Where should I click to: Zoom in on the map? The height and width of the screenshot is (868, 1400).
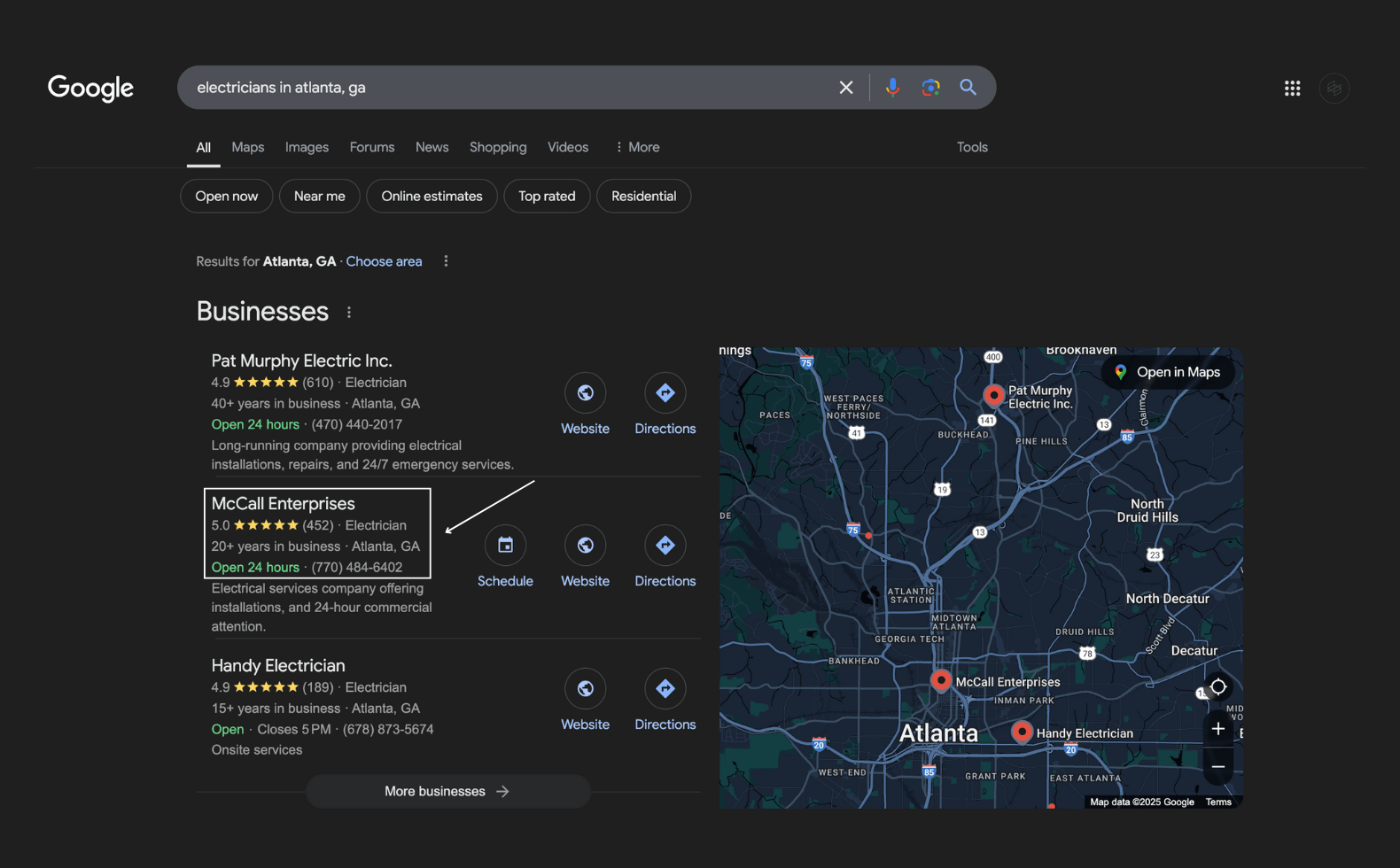[1218, 729]
